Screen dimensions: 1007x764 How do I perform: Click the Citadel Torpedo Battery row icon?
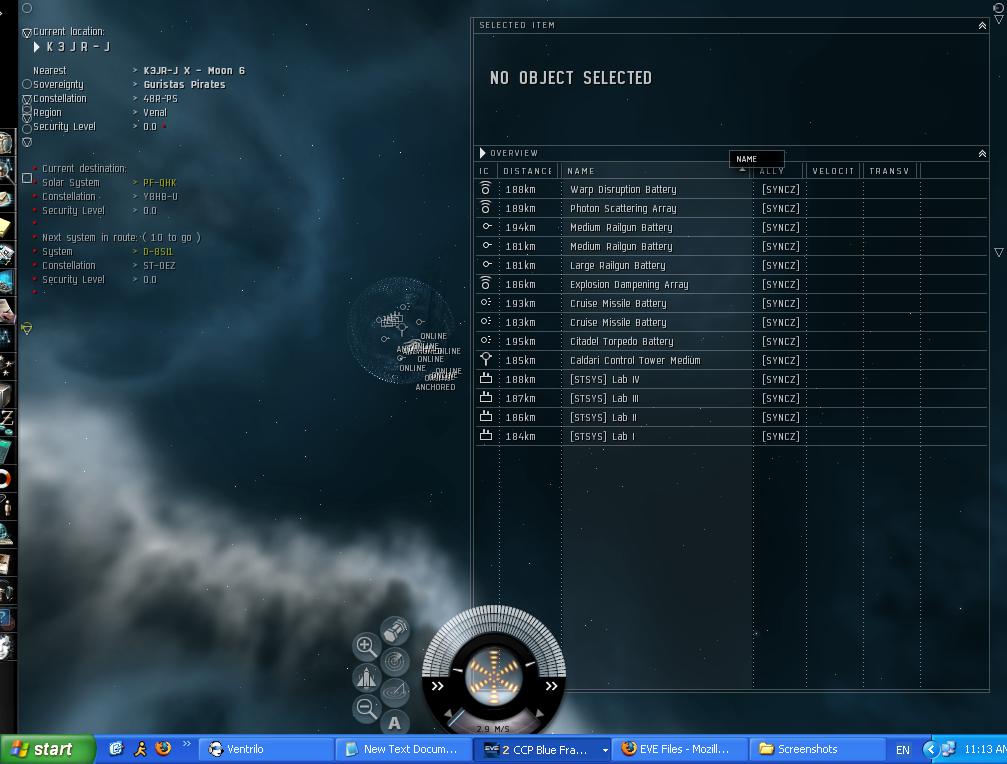click(x=486, y=340)
